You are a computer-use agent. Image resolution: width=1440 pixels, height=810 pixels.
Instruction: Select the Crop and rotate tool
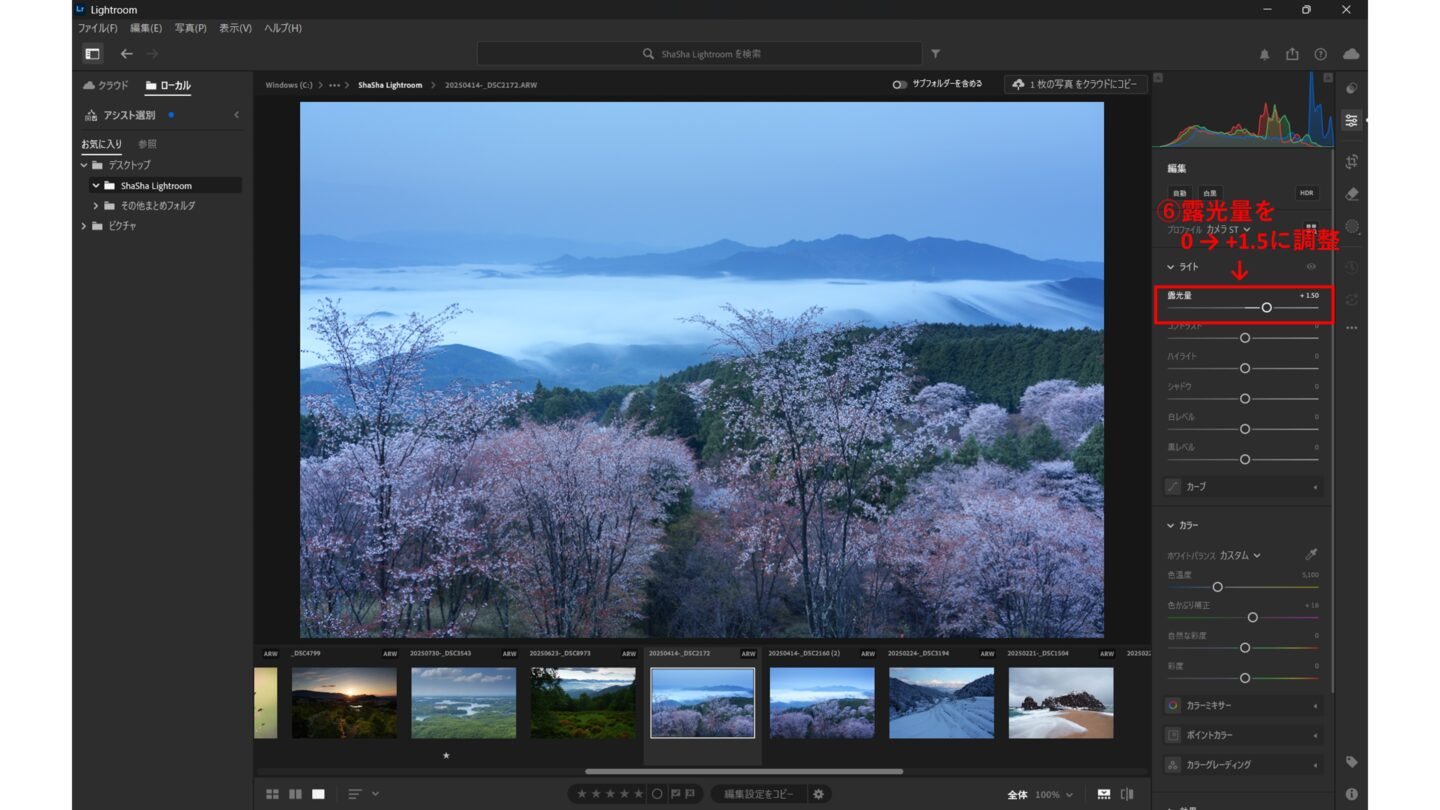pos(1352,161)
